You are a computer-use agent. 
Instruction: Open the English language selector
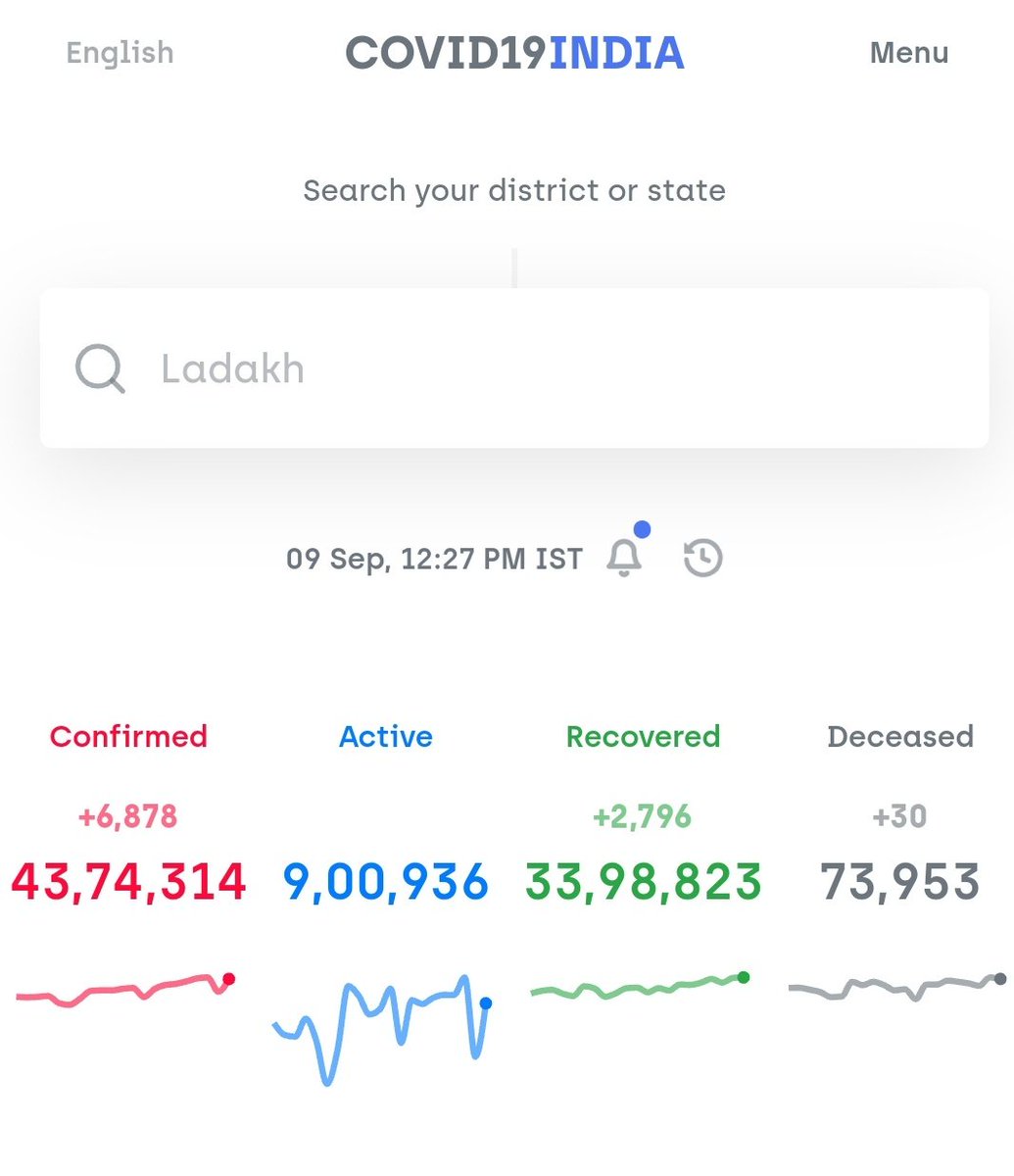click(119, 54)
